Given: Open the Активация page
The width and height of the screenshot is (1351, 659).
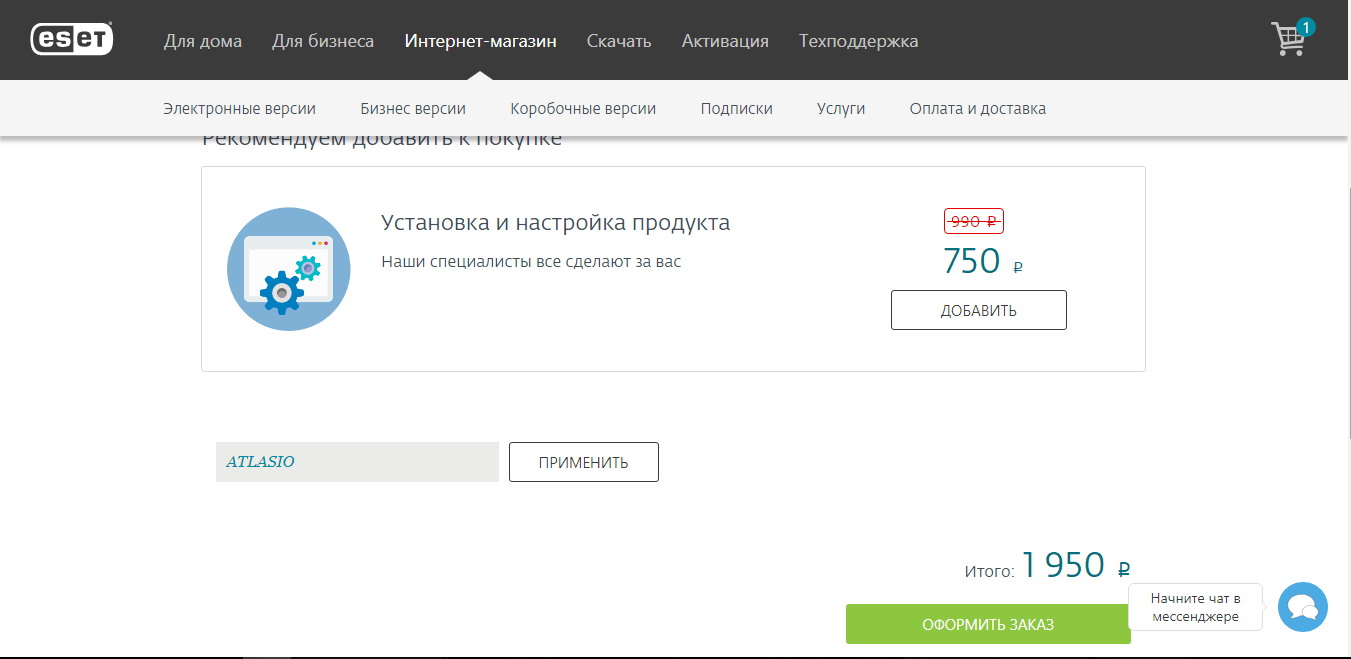Looking at the screenshot, I should coord(725,41).
